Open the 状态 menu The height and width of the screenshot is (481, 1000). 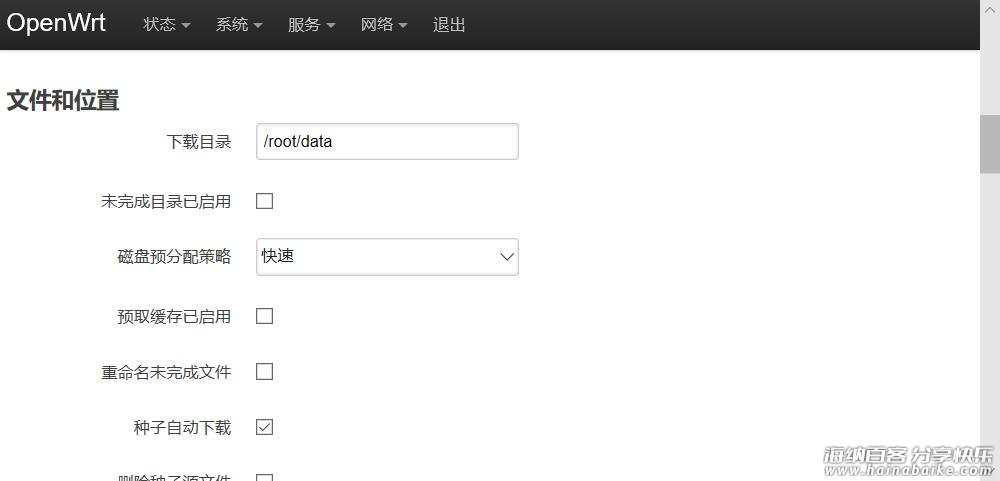(x=166, y=25)
